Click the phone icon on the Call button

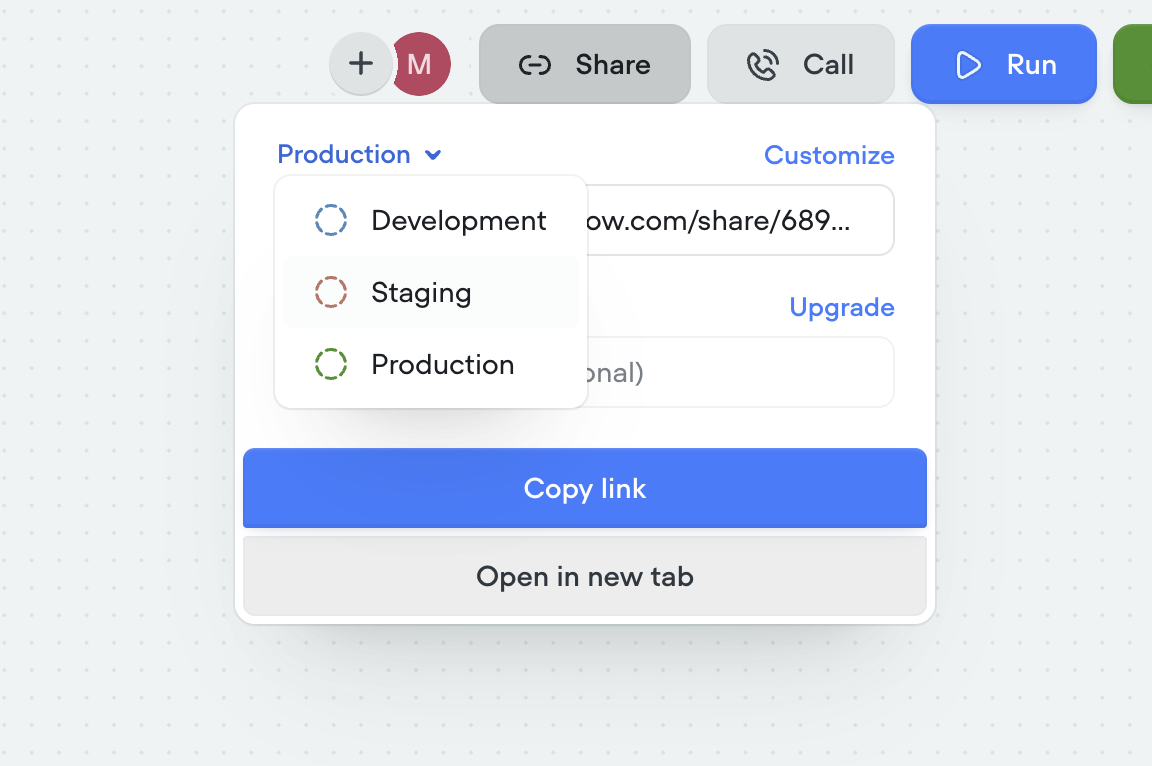[x=763, y=63]
